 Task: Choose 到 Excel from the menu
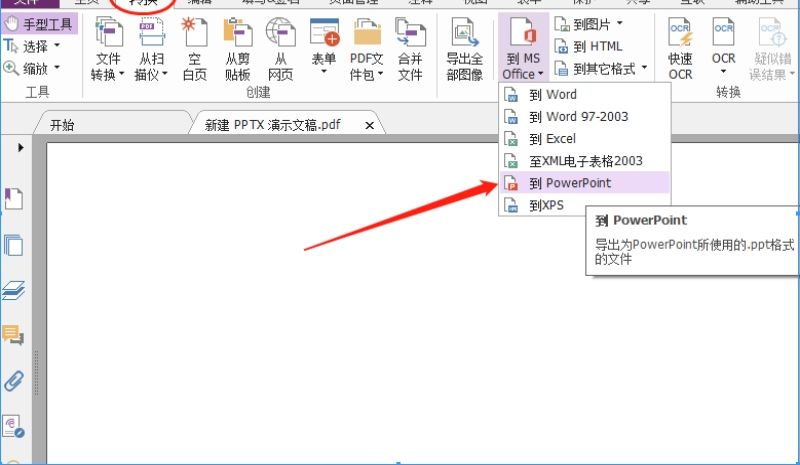[584, 139]
